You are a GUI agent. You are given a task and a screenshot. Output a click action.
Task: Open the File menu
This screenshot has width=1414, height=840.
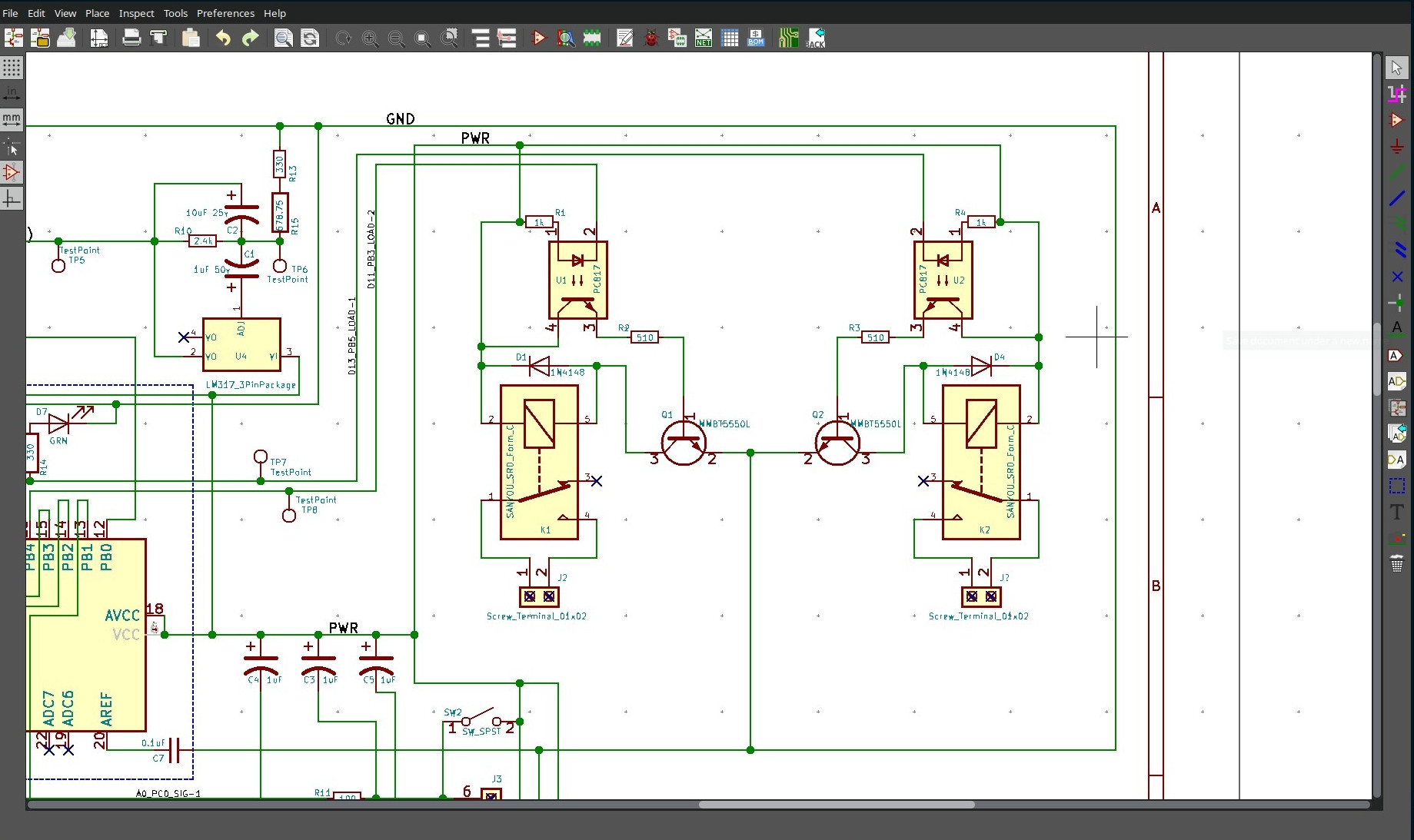point(11,13)
